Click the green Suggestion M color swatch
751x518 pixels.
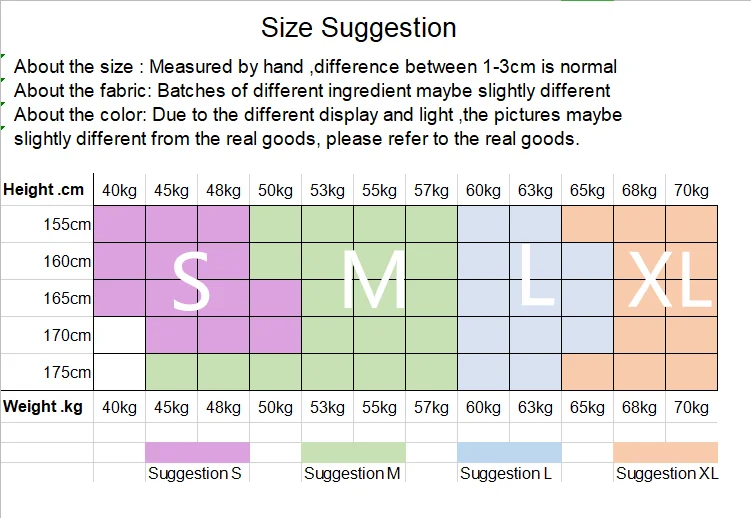(353, 452)
